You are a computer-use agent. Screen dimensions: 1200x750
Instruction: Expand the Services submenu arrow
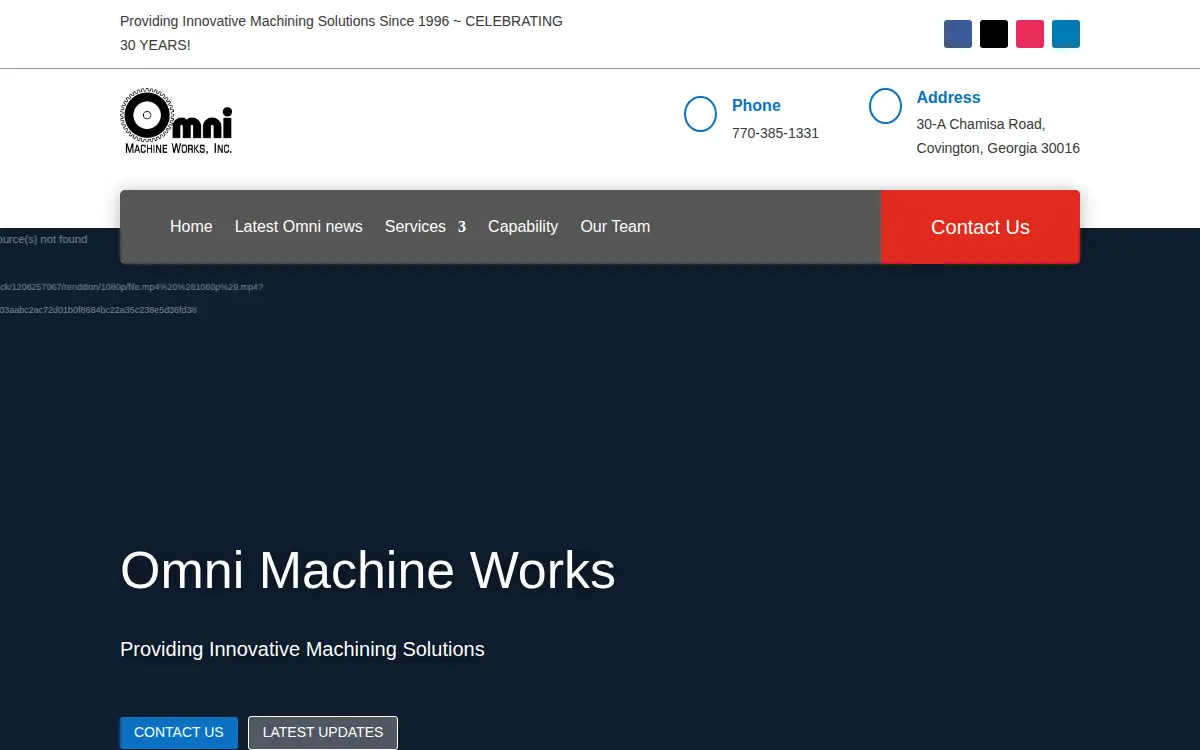tap(462, 227)
